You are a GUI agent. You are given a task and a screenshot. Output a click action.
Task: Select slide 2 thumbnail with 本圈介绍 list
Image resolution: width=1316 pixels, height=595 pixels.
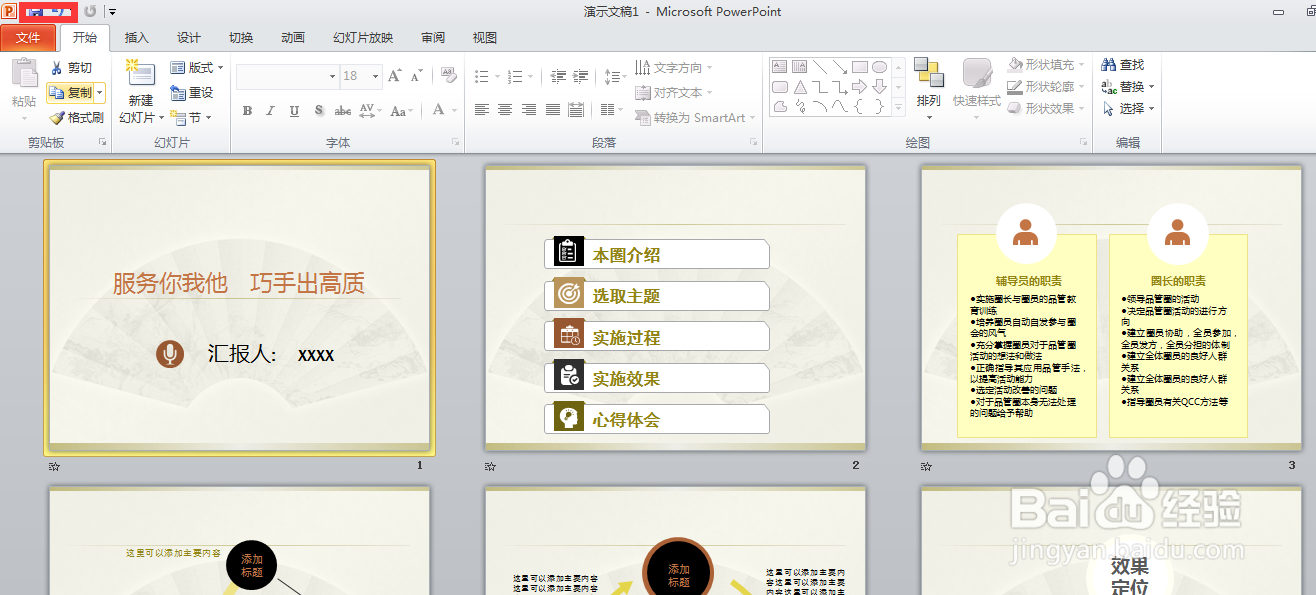tap(675, 308)
